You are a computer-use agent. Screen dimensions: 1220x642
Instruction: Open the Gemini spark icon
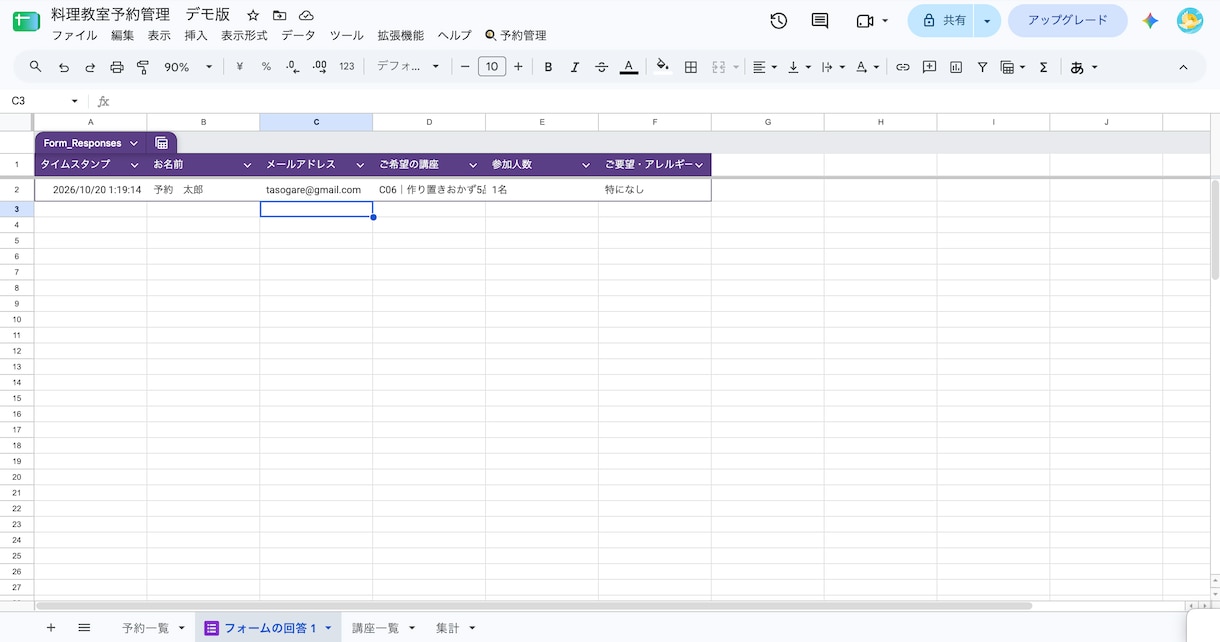tap(1150, 21)
